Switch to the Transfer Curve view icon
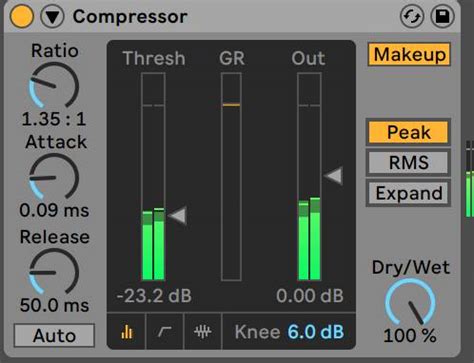The image size is (474, 363). tap(165, 332)
